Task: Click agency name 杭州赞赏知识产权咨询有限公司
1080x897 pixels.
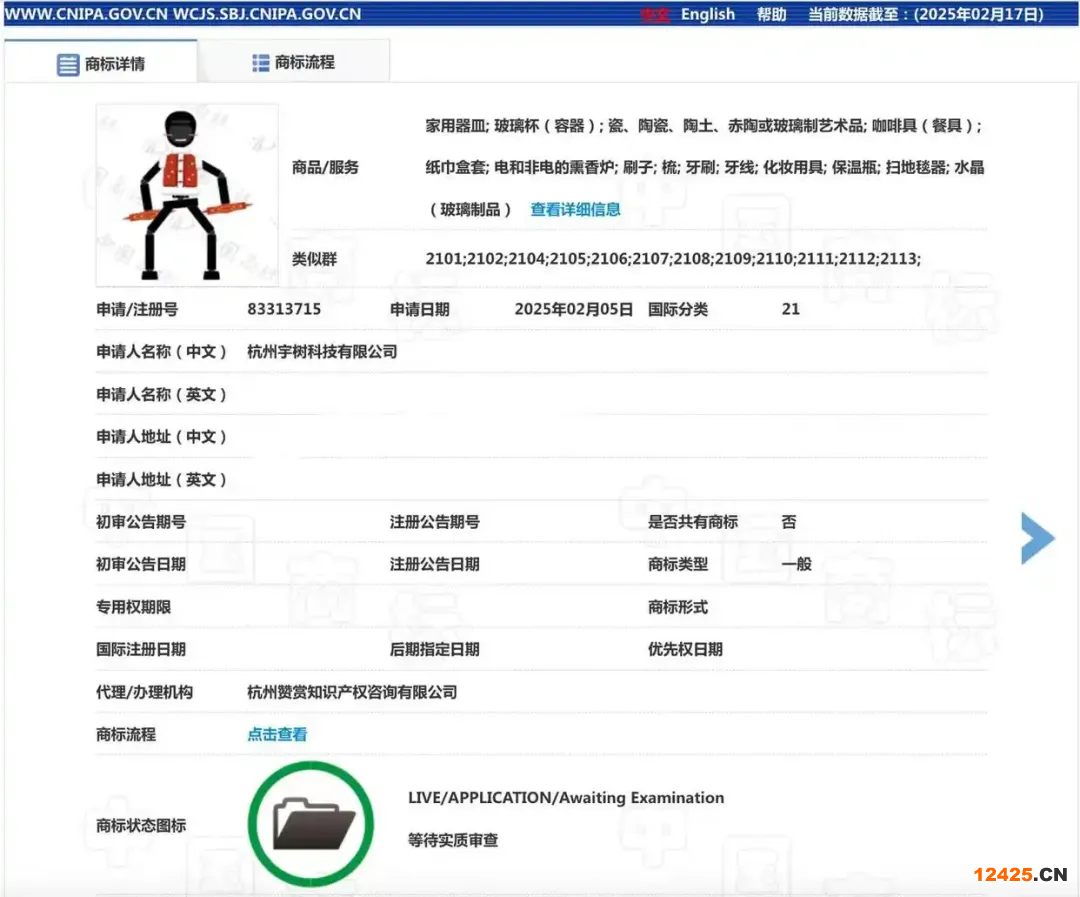Action: (x=352, y=692)
